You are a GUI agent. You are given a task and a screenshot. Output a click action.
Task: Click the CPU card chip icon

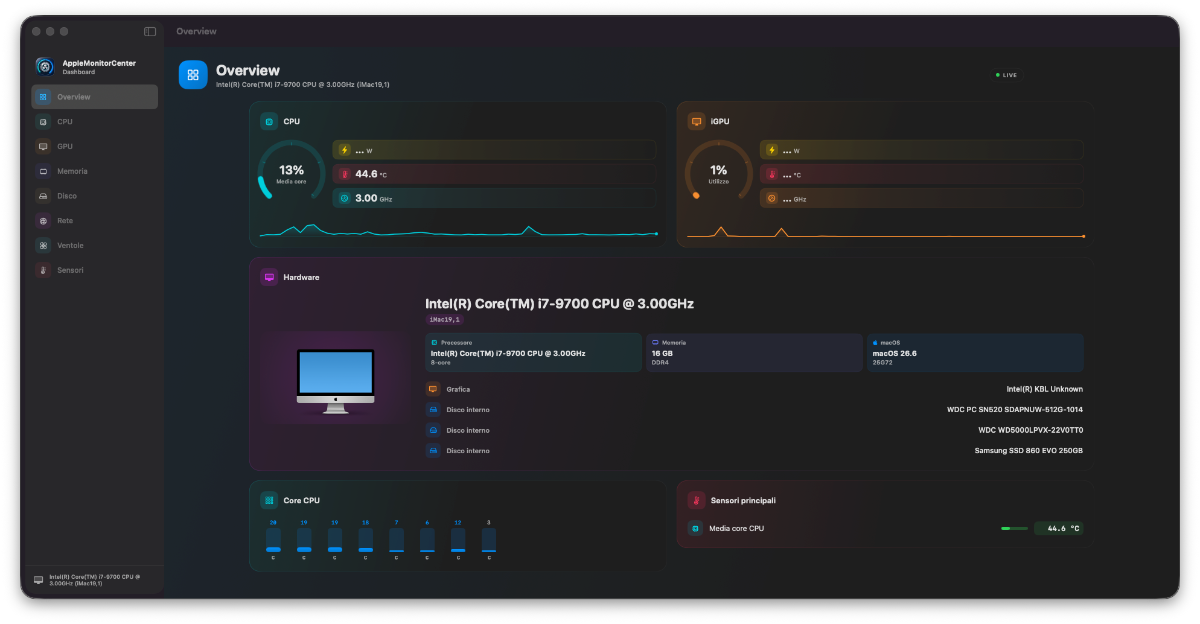click(x=269, y=121)
